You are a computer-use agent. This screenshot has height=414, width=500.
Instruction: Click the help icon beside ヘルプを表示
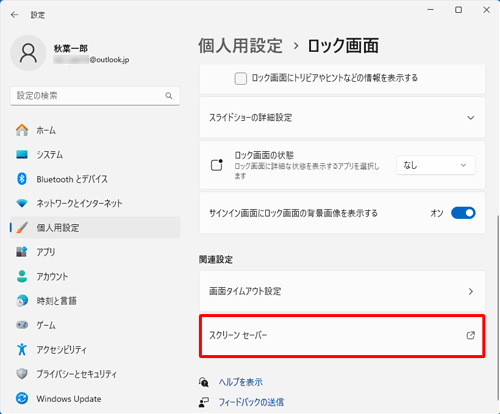coord(204,382)
